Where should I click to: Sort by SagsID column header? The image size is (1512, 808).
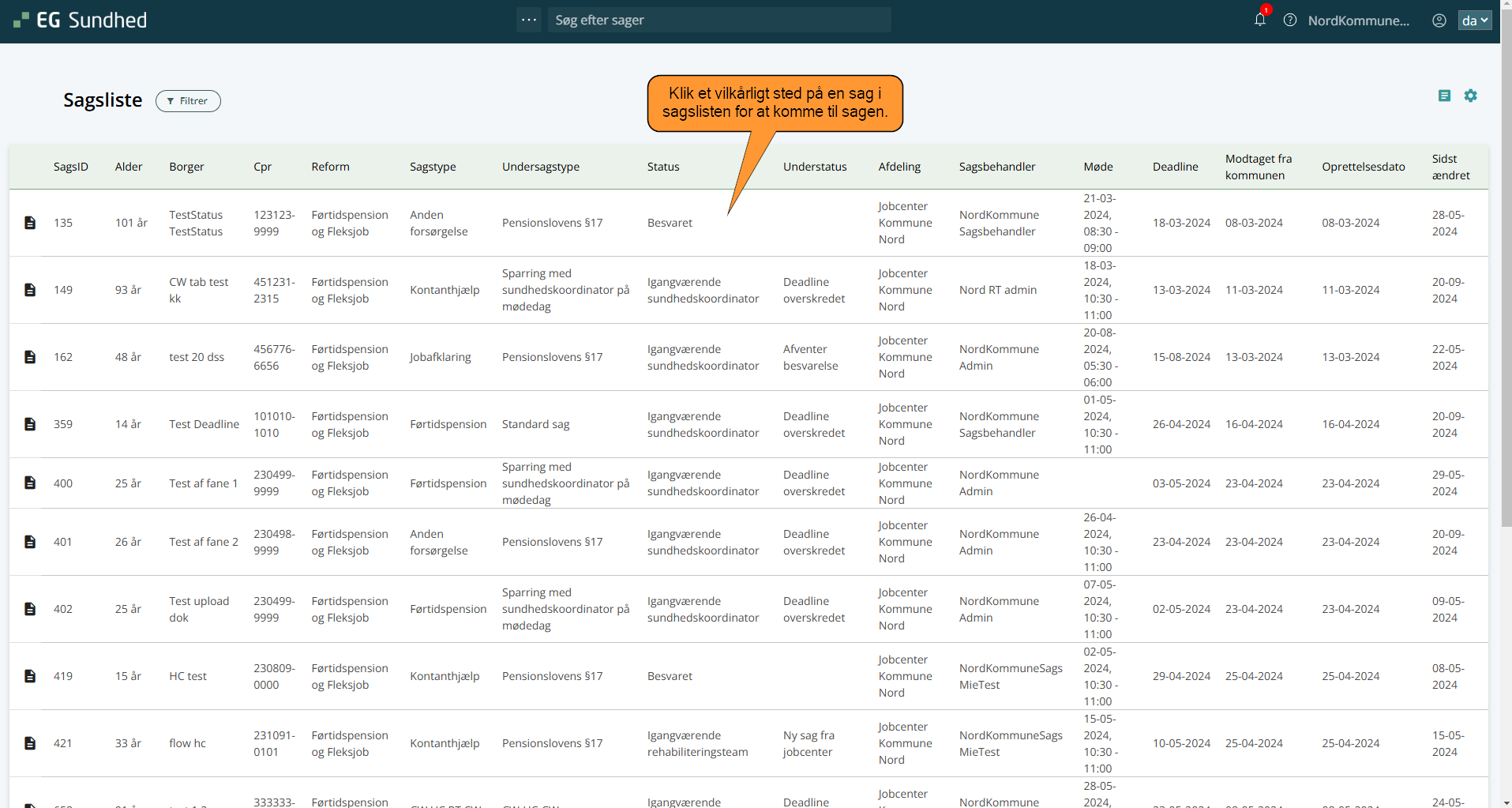pyautogui.click(x=71, y=167)
